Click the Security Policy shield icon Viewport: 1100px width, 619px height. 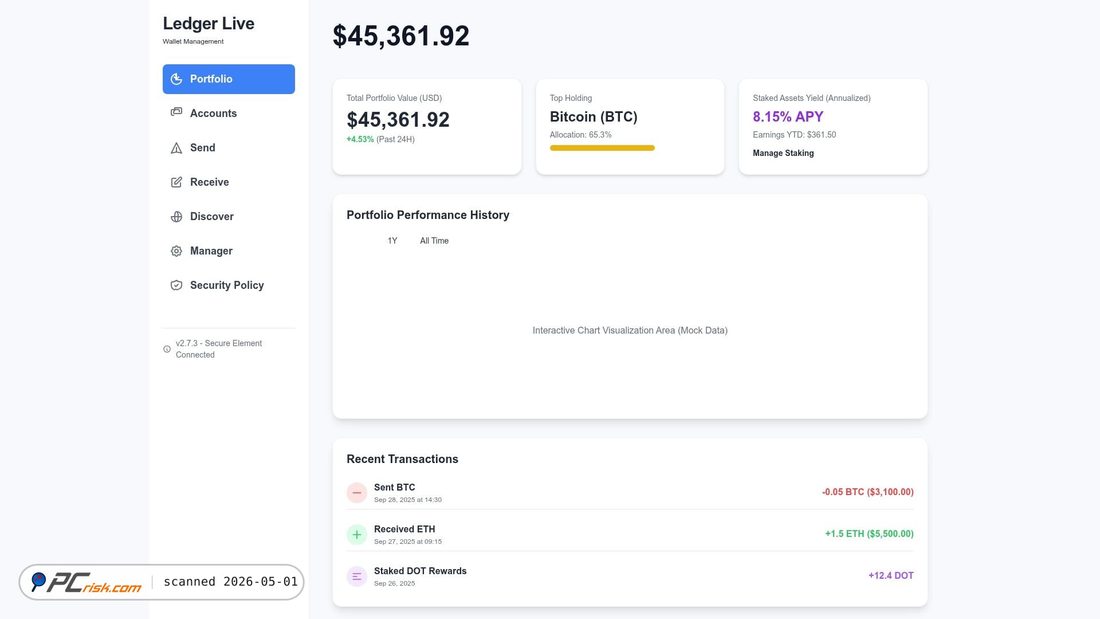(x=176, y=286)
